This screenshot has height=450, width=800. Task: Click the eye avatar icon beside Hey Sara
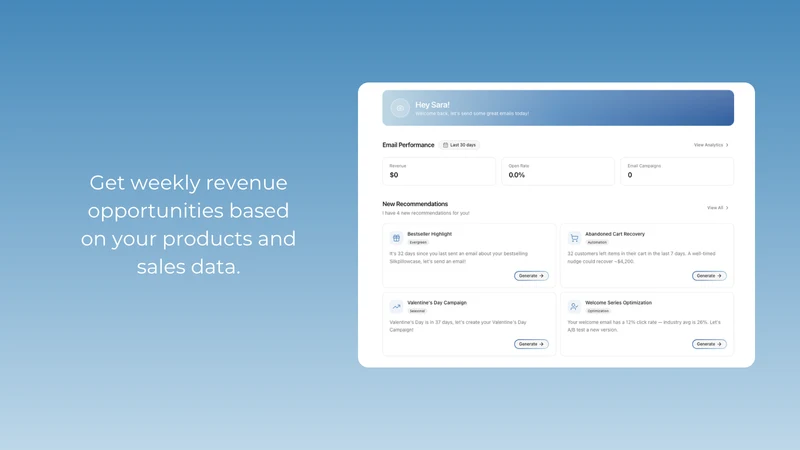(x=400, y=108)
